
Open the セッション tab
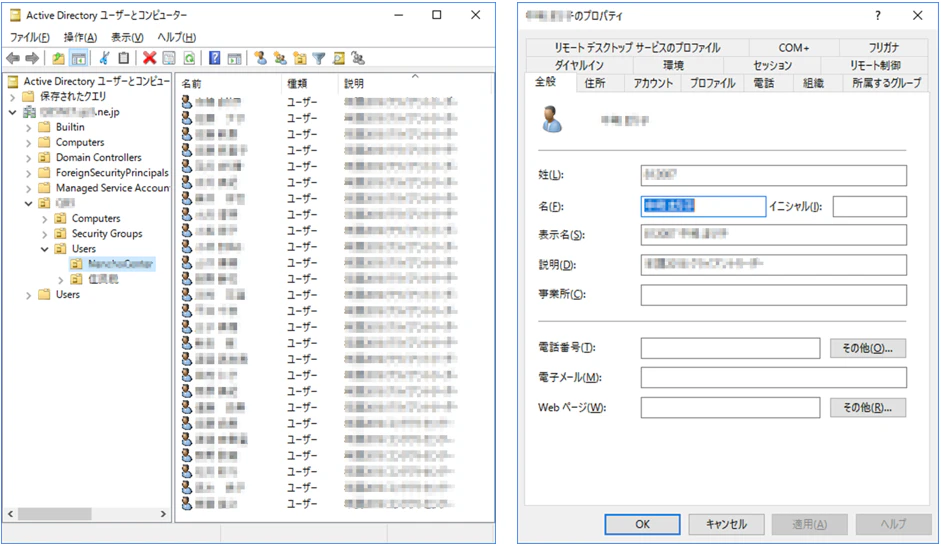772,65
